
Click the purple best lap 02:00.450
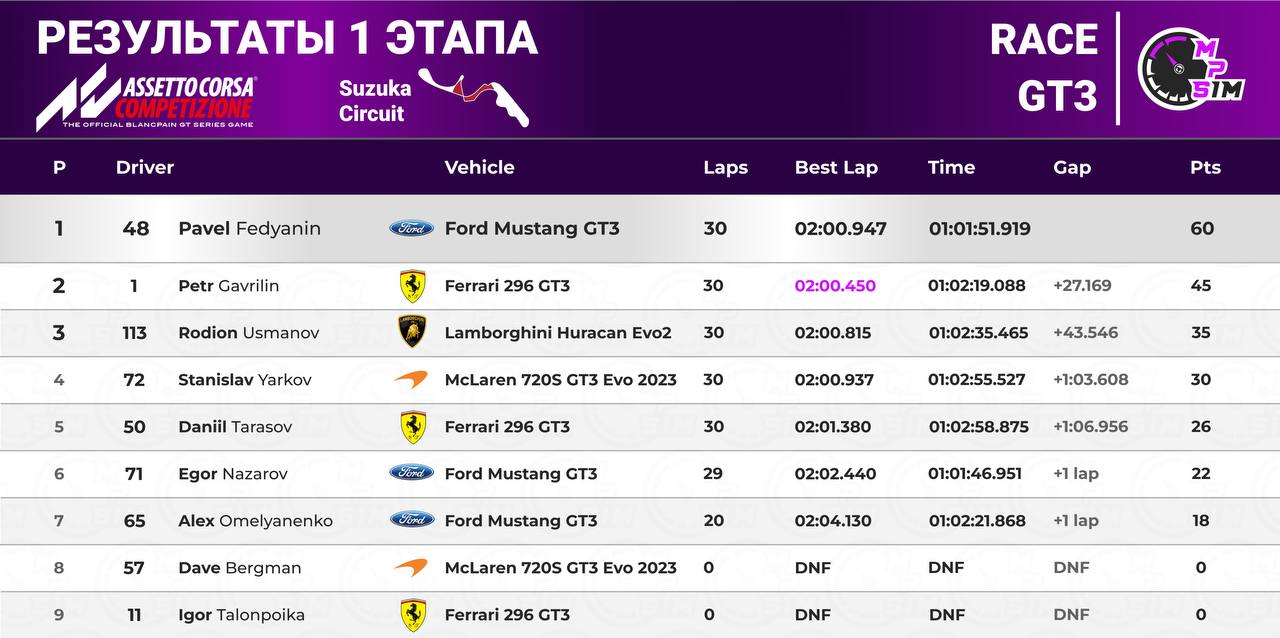pyautogui.click(x=835, y=286)
